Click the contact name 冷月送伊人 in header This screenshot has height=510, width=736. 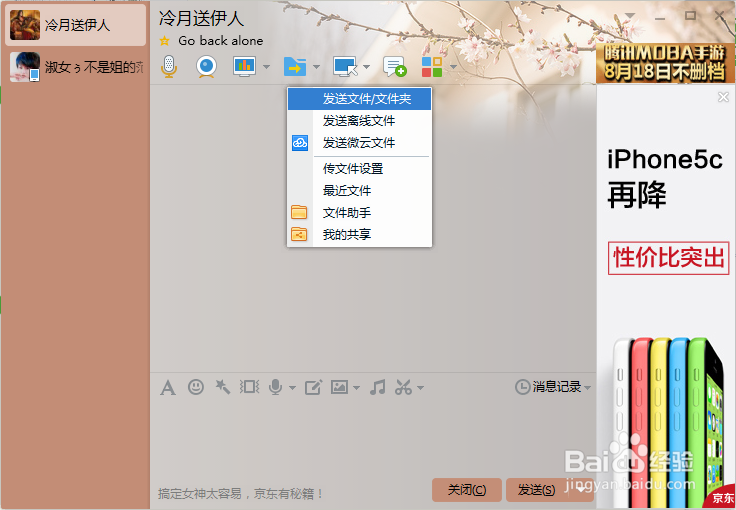pyautogui.click(x=201, y=18)
